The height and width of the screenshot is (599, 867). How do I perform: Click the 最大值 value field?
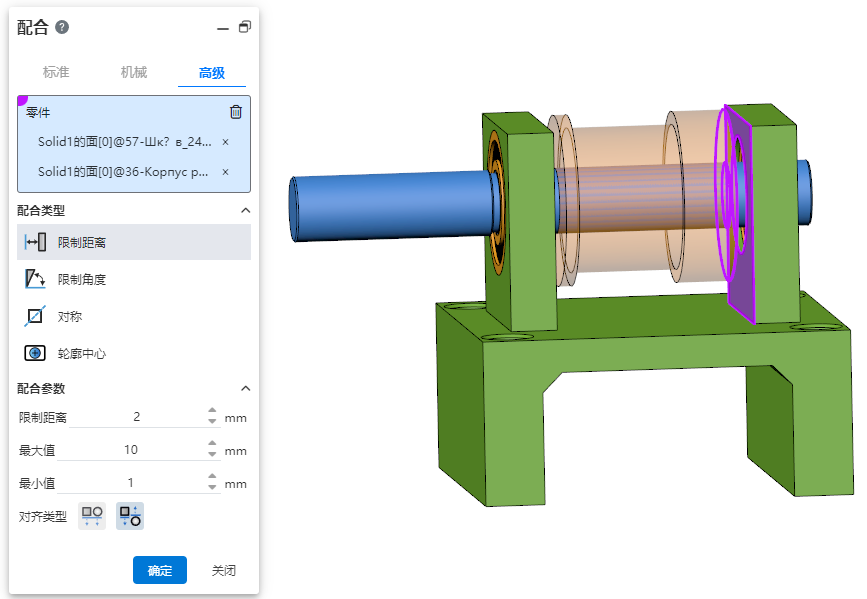click(x=131, y=450)
